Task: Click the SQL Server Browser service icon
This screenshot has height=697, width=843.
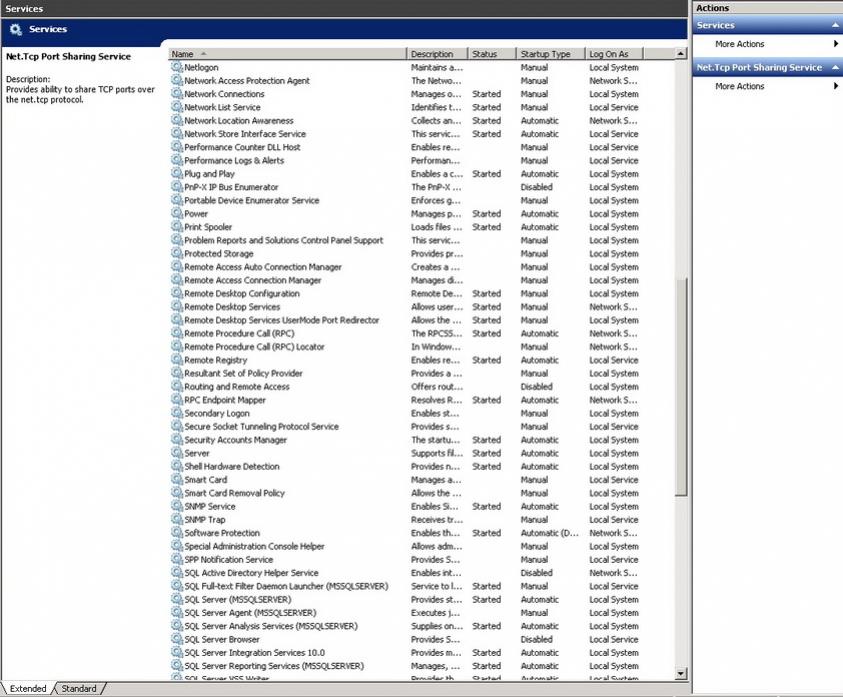Action: click(176, 639)
